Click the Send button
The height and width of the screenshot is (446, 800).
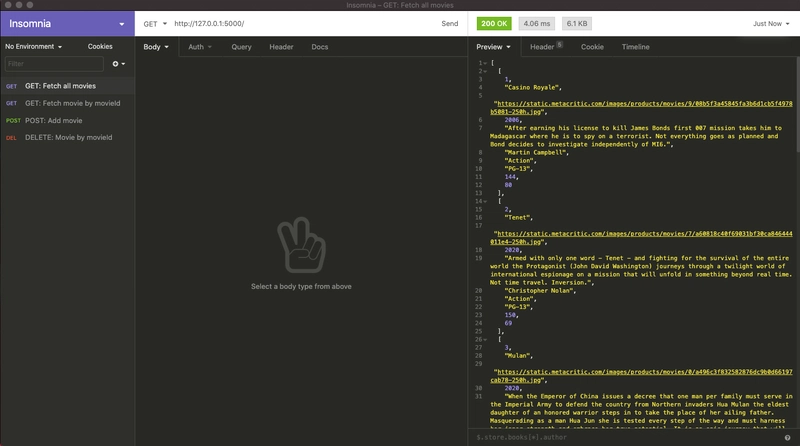point(449,23)
